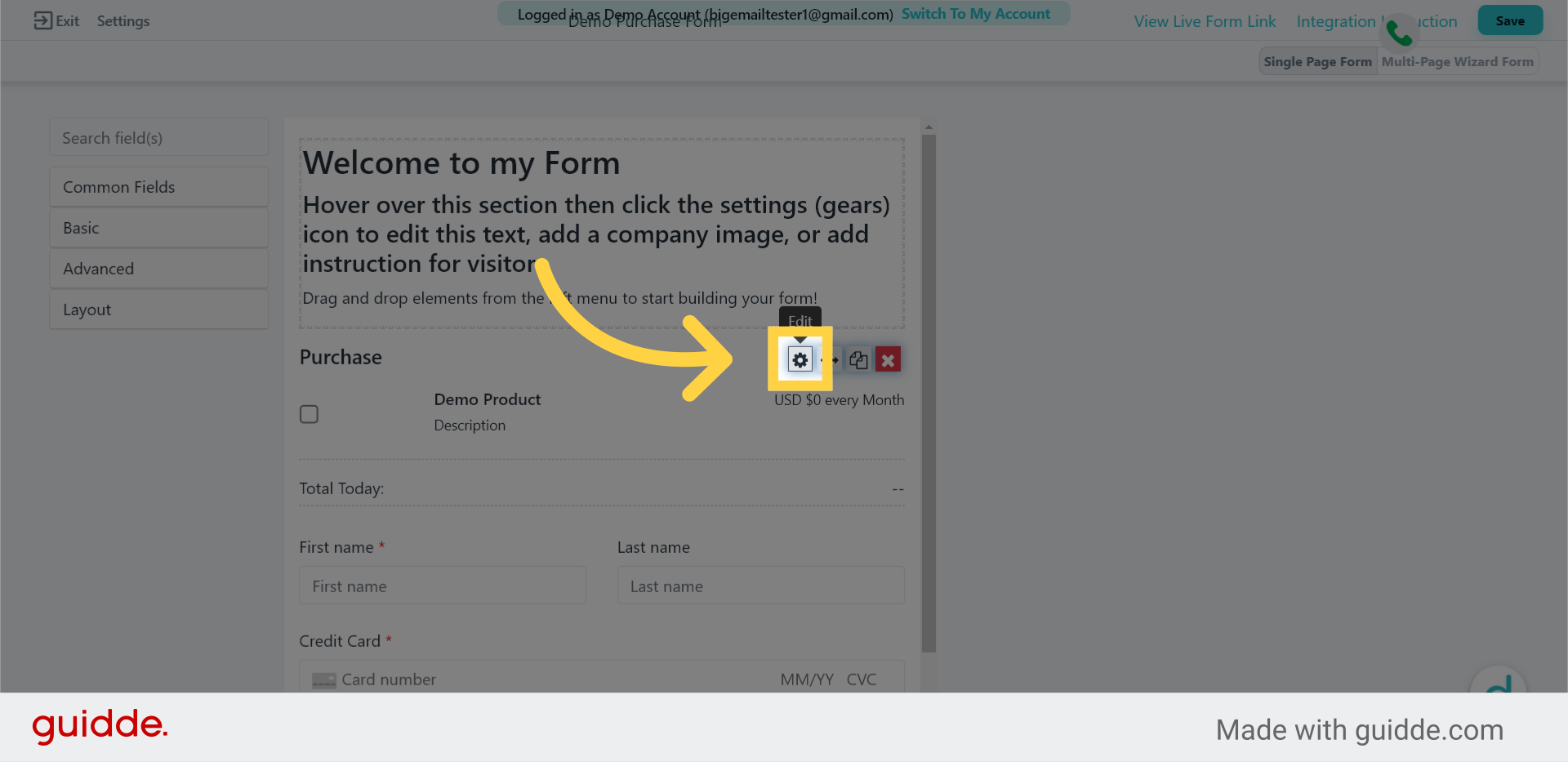Click the 'Credit Card' field label
Screen dimensions: 1568x762
pos(340,641)
